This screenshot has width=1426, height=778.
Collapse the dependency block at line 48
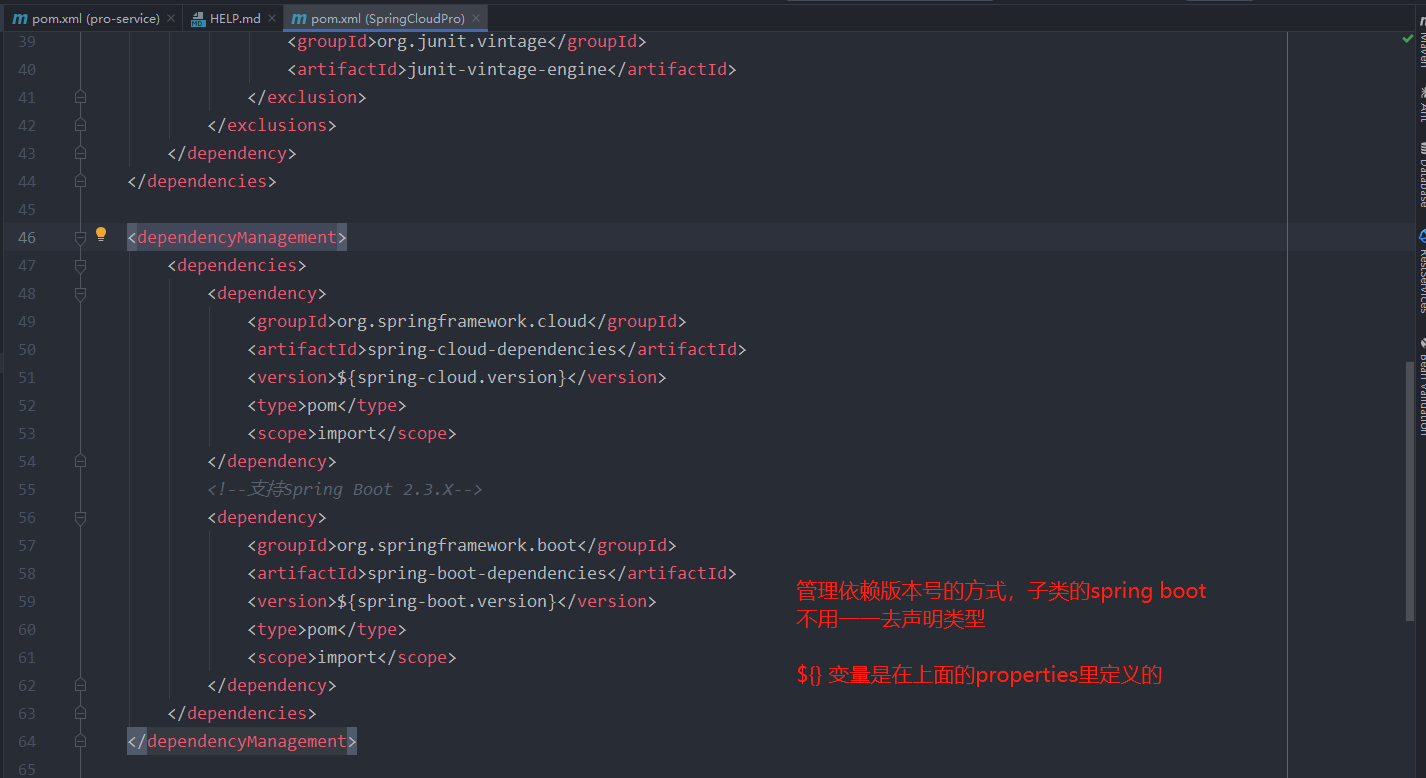(x=81, y=293)
